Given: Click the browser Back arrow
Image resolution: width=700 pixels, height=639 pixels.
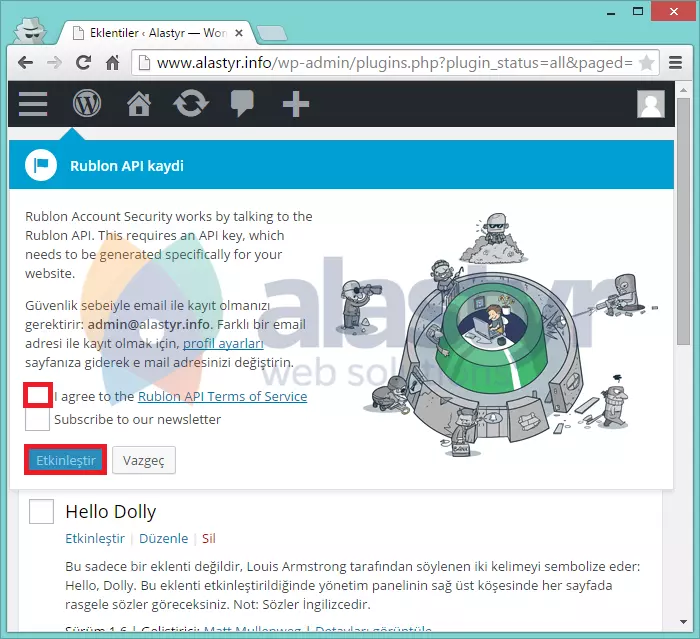Looking at the screenshot, I should click(25, 63).
